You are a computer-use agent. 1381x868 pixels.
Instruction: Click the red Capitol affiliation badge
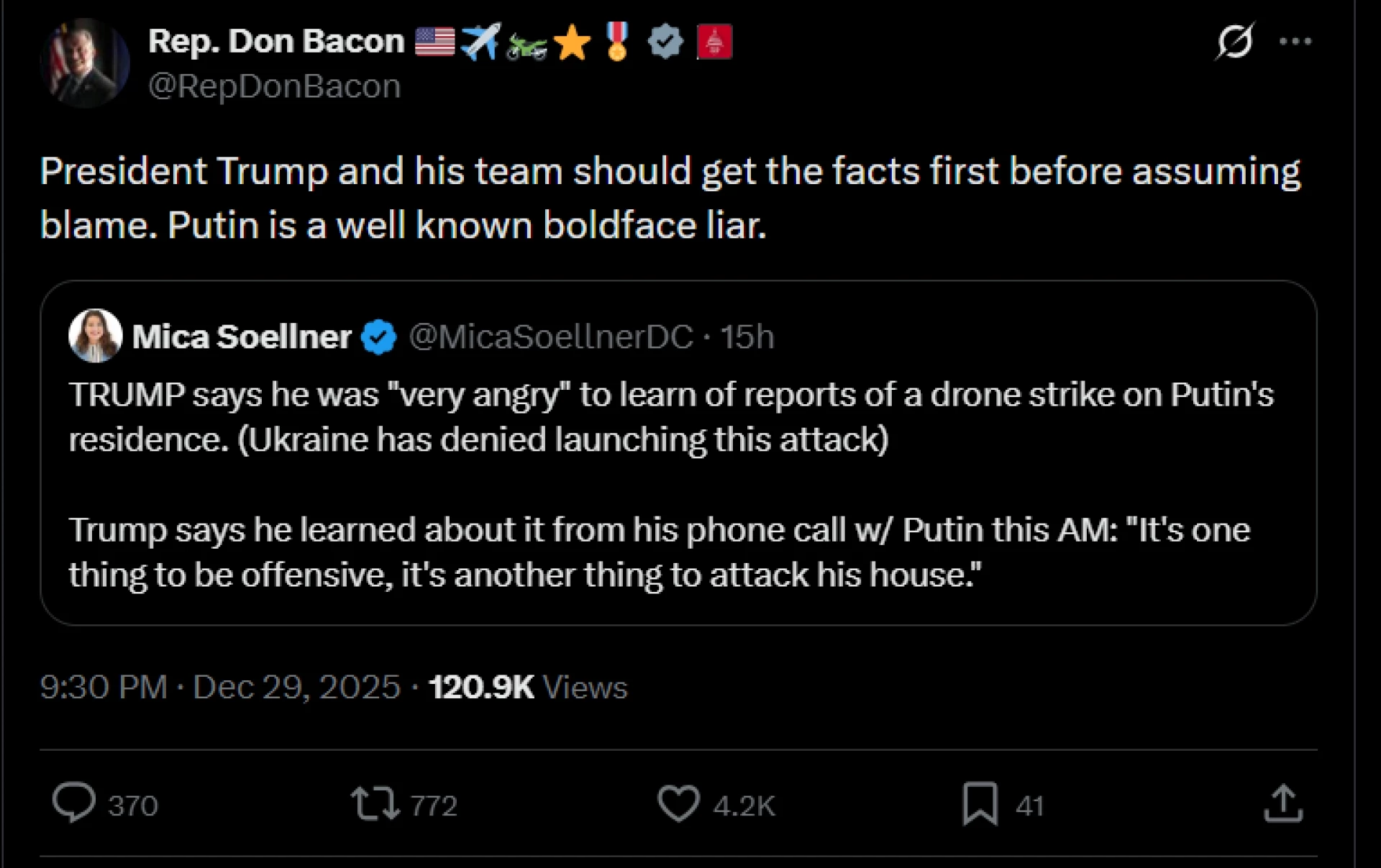[x=714, y=42]
